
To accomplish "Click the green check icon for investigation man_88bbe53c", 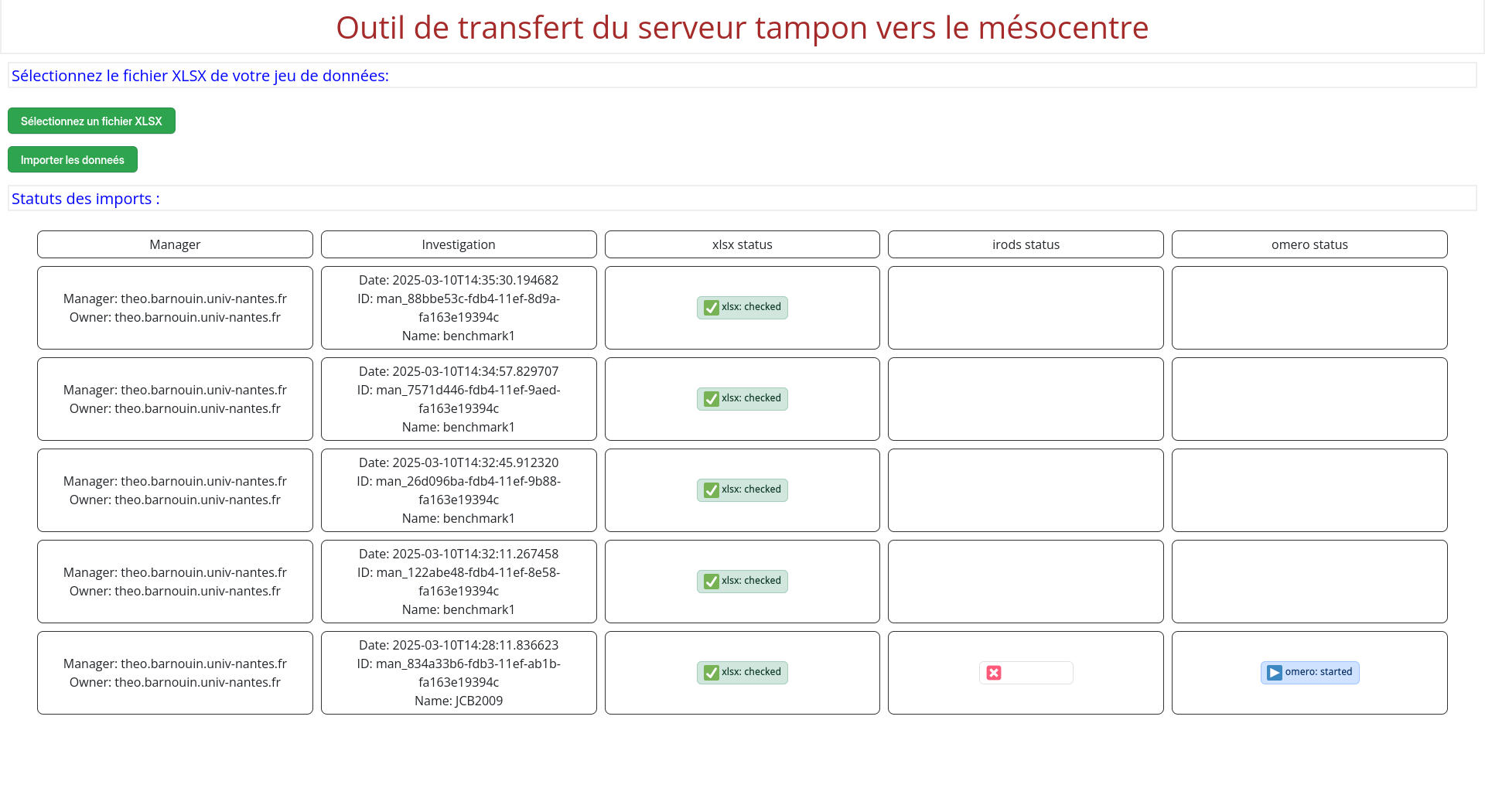I will [712, 308].
